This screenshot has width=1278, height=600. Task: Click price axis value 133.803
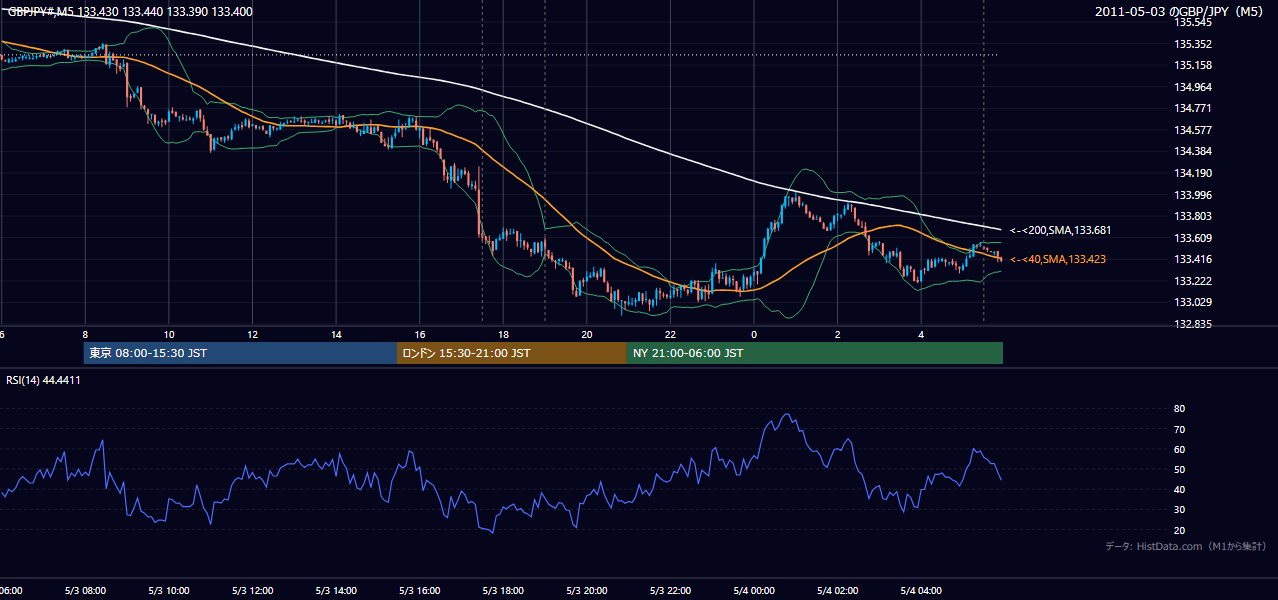coord(1192,216)
